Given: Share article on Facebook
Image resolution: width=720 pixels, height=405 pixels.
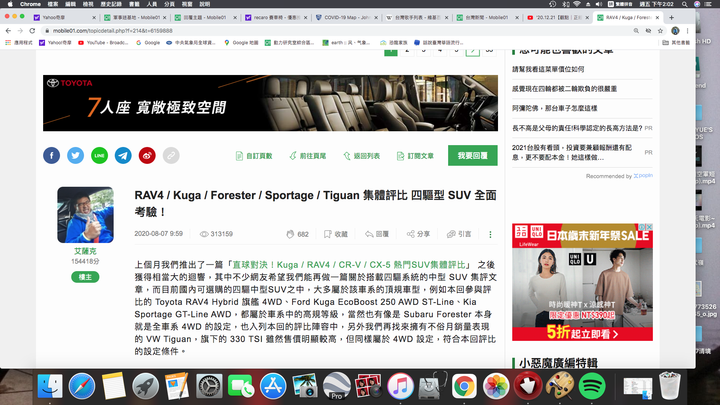Looking at the screenshot, I should point(51,156).
